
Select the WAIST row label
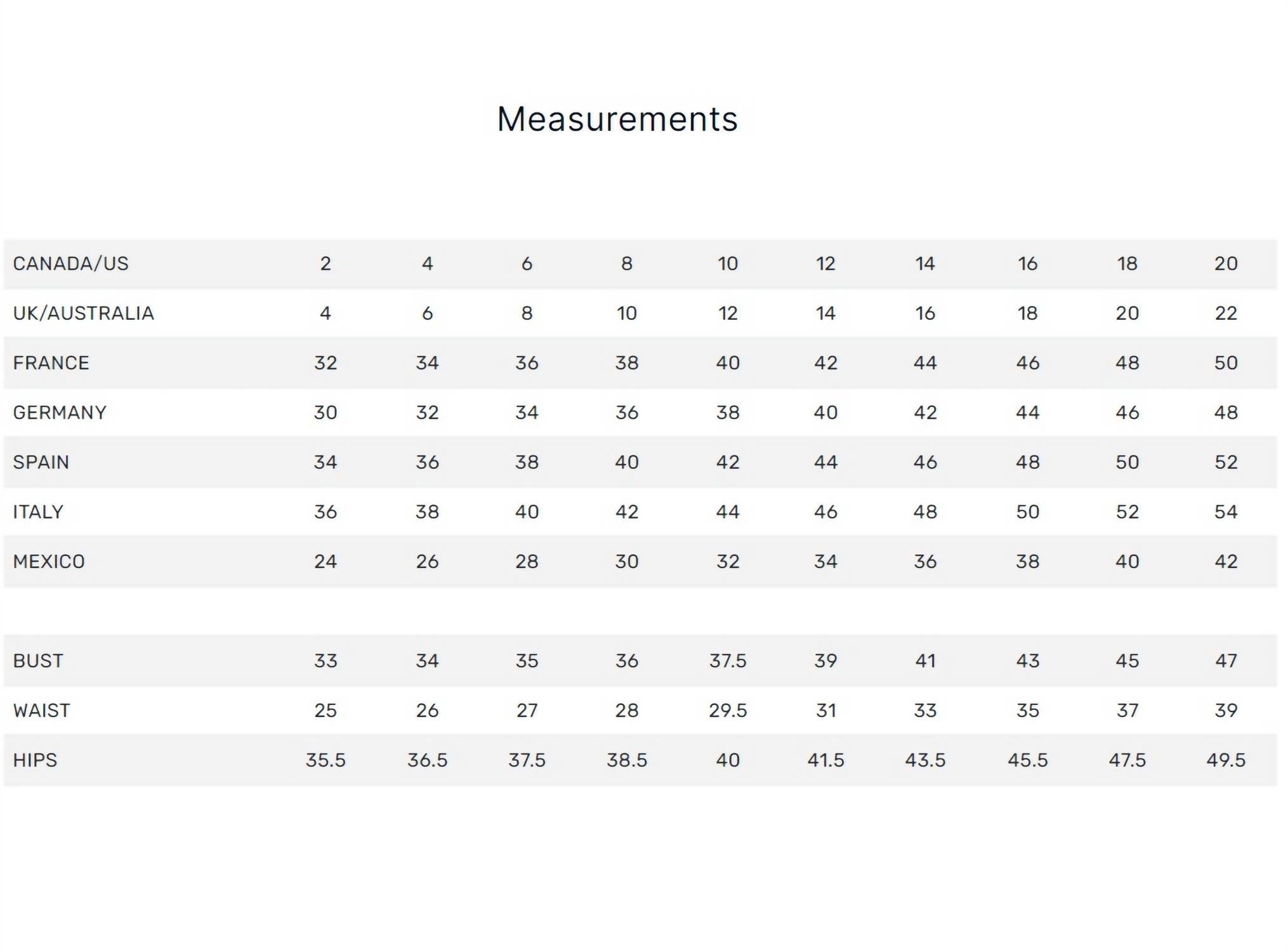pos(41,710)
